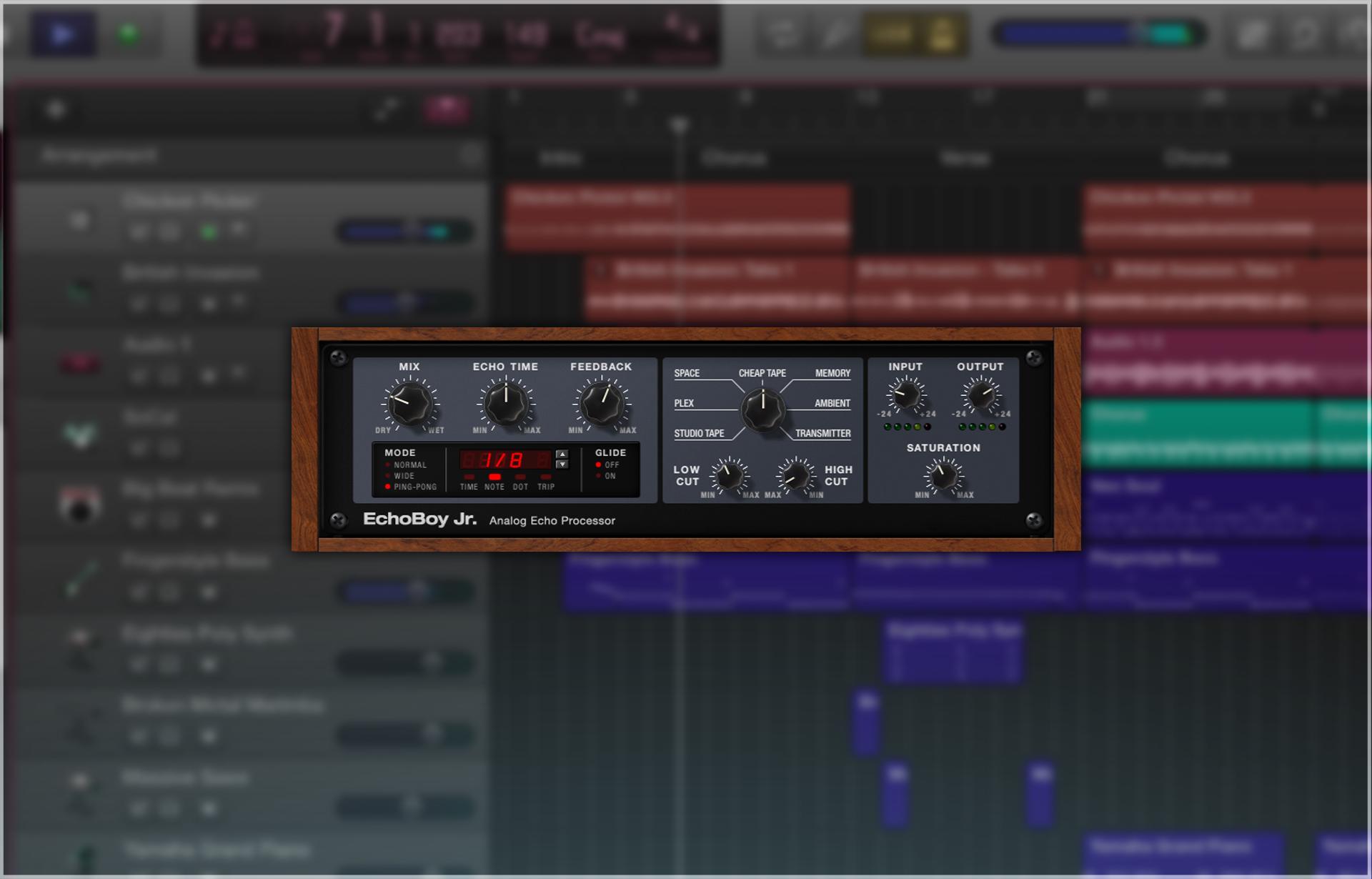The width and height of the screenshot is (1372, 879).
Task: Click the Saturation knob
Action: point(943,476)
